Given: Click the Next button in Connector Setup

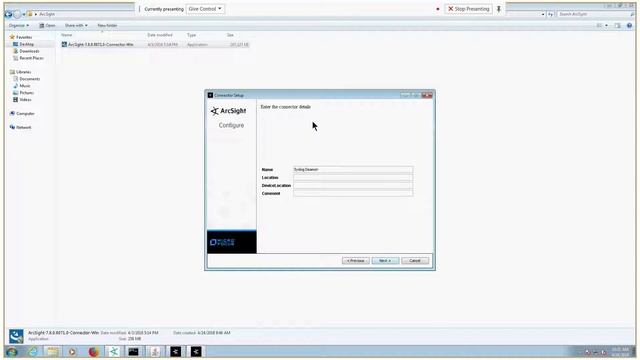Looking at the screenshot, I should point(385,260).
